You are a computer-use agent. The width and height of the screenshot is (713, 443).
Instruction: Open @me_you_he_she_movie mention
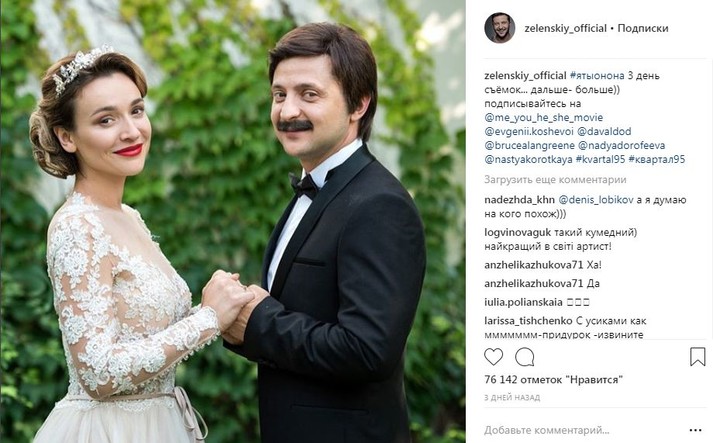[x=544, y=117]
